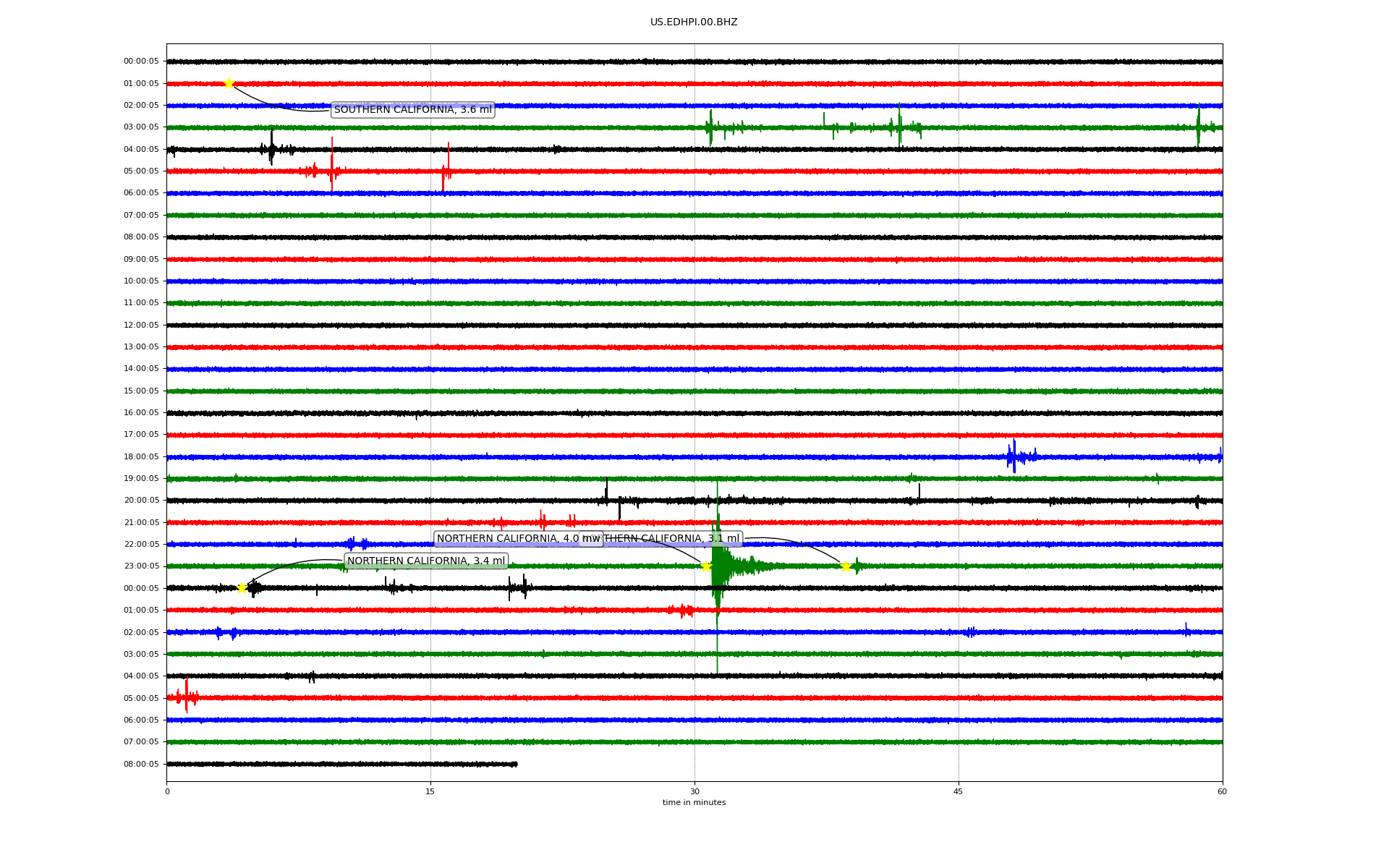Click the star at the large green event onset

(706, 566)
